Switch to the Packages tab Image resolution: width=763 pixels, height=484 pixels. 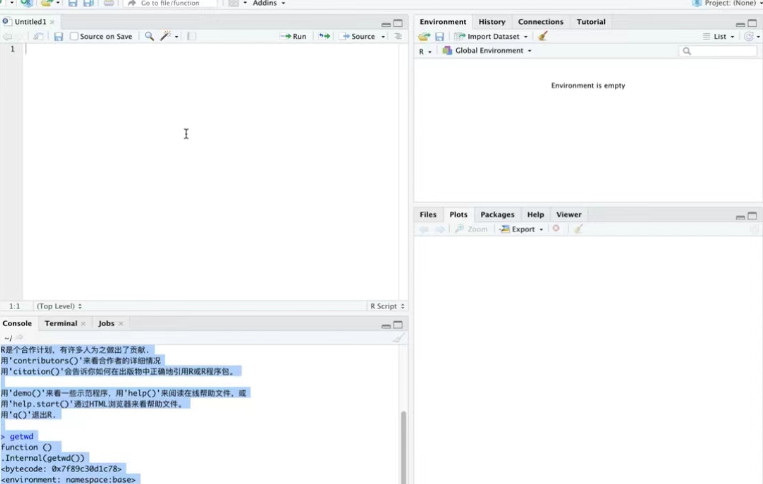[x=497, y=215]
